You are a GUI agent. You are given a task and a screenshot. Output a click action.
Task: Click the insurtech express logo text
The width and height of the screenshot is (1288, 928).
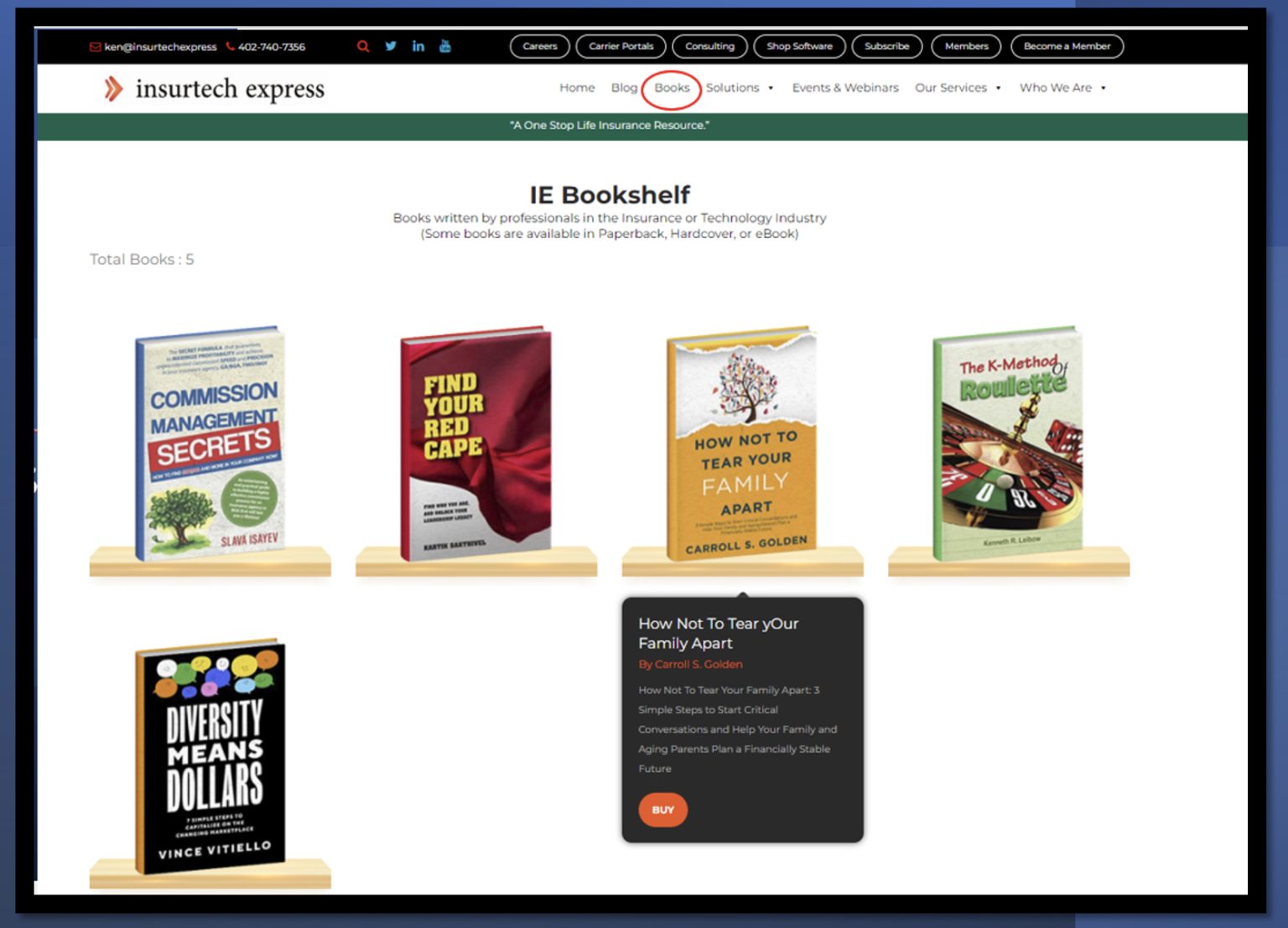pos(230,88)
